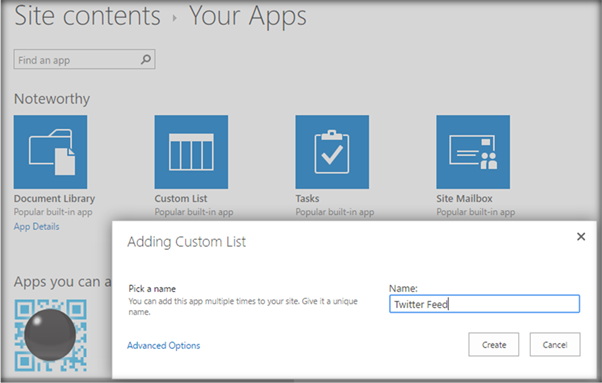Click the Document Library label text
This screenshot has height=383, width=602.
point(54,198)
